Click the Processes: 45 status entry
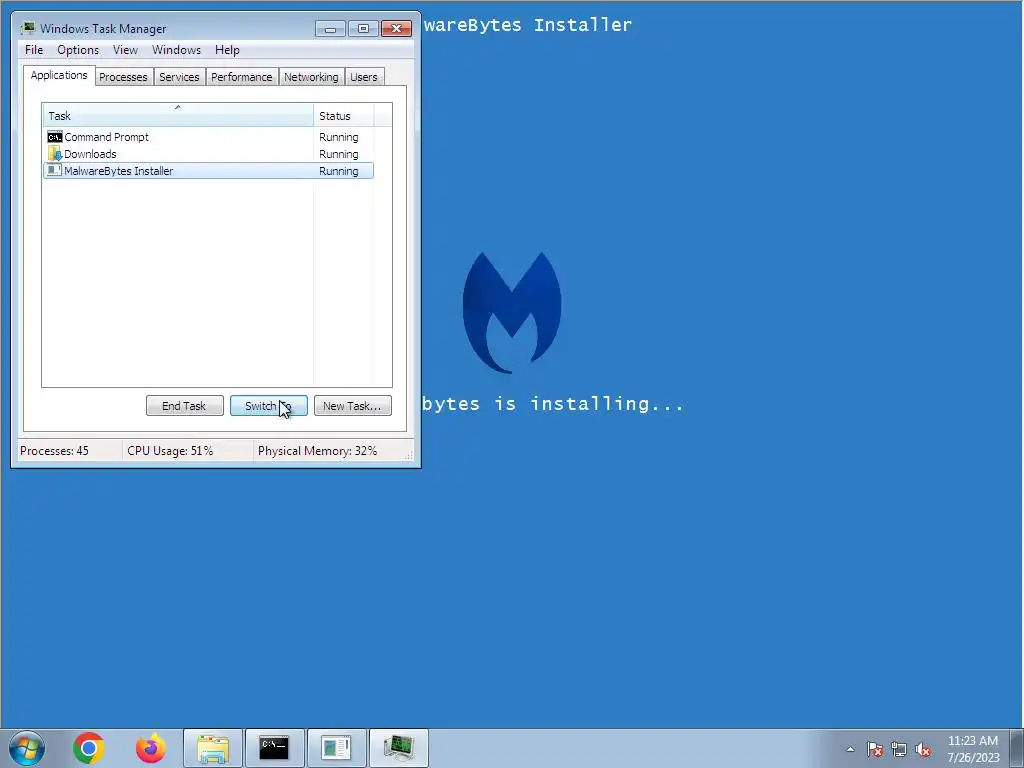This screenshot has width=1024, height=768. click(54, 451)
